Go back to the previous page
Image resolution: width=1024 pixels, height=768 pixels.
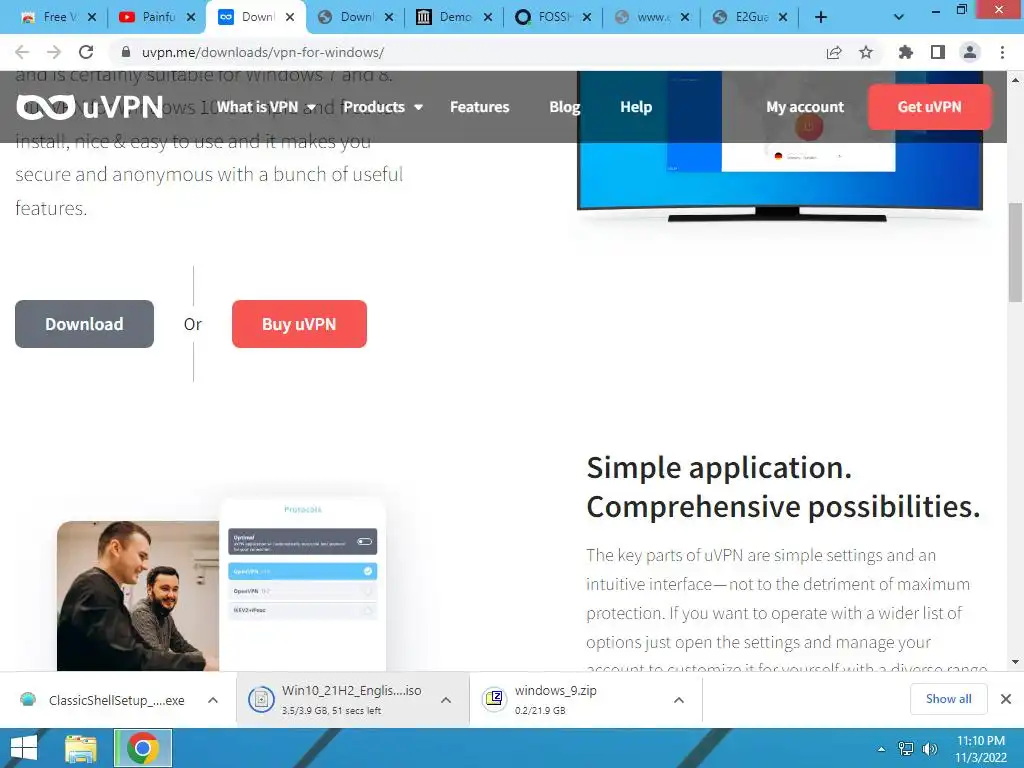click(x=22, y=52)
